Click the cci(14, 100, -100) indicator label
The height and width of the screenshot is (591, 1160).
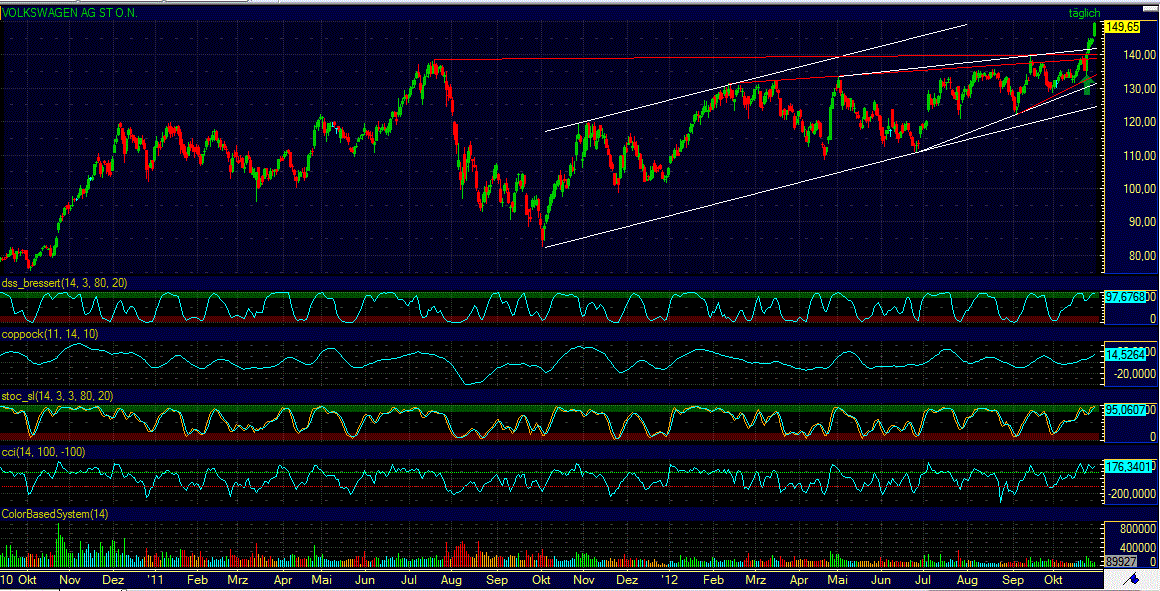42,452
